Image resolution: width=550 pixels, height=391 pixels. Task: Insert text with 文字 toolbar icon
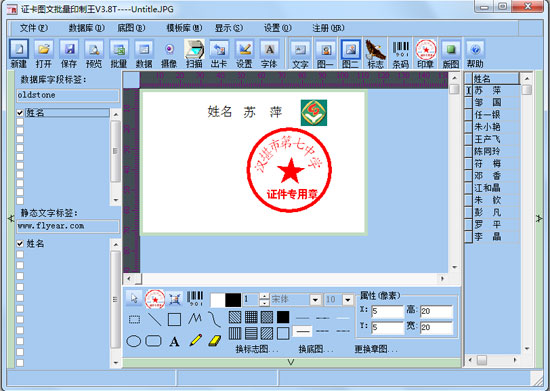pos(300,54)
